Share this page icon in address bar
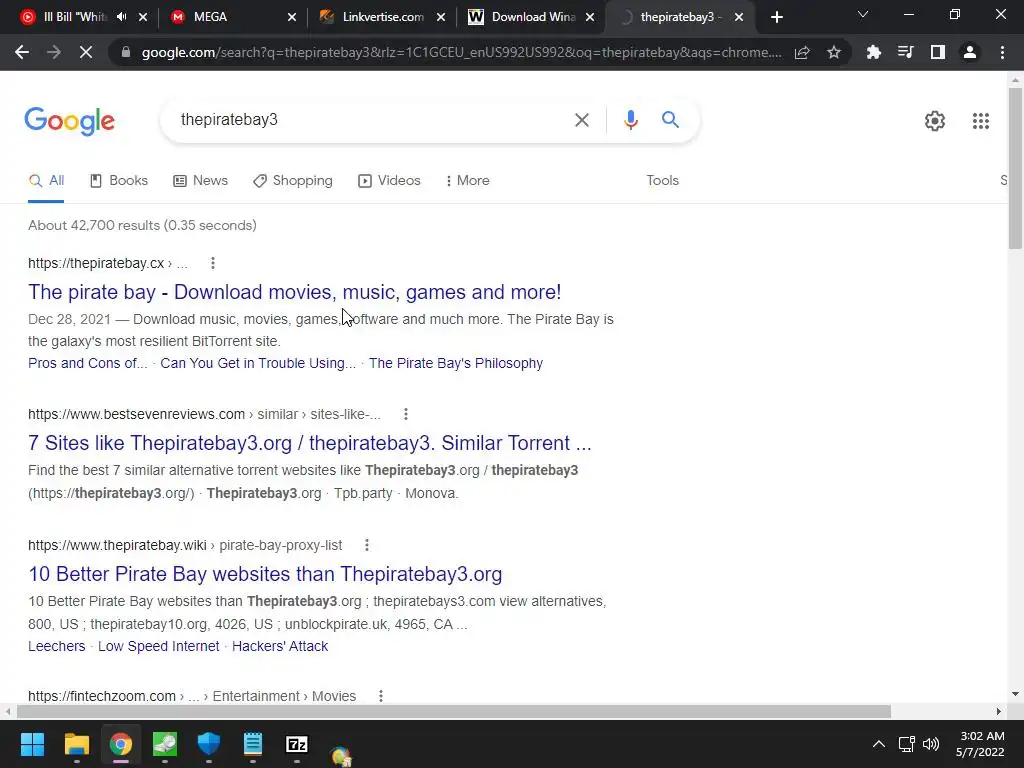The image size is (1024, 768). tap(802, 52)
